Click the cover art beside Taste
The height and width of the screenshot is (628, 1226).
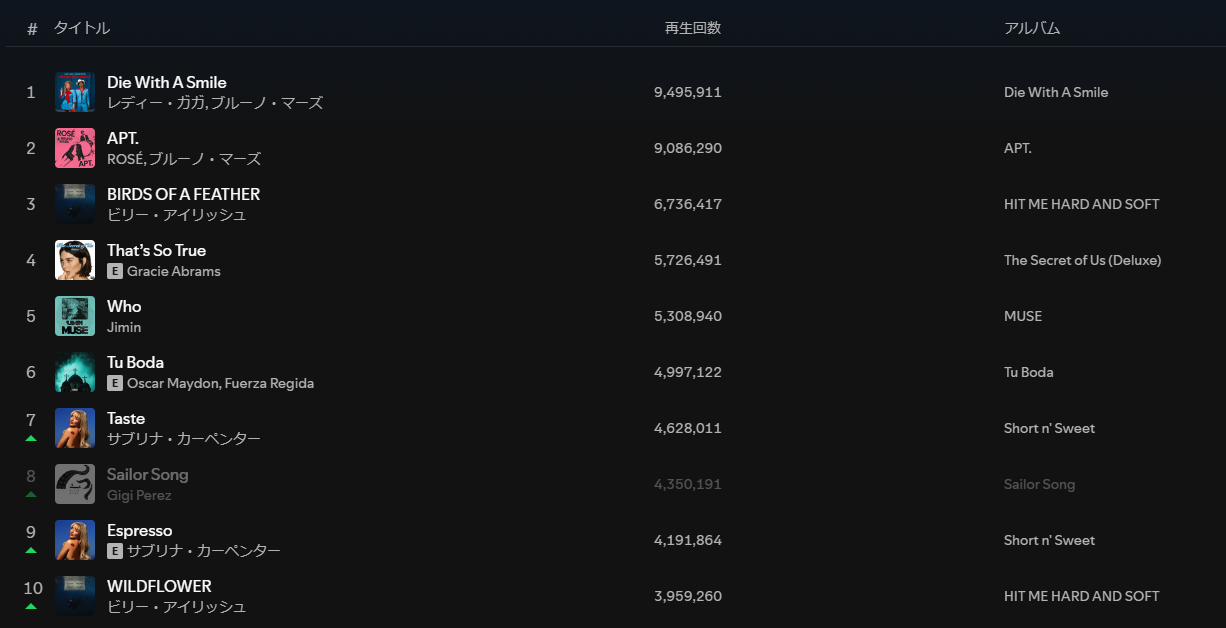point(75,428)
